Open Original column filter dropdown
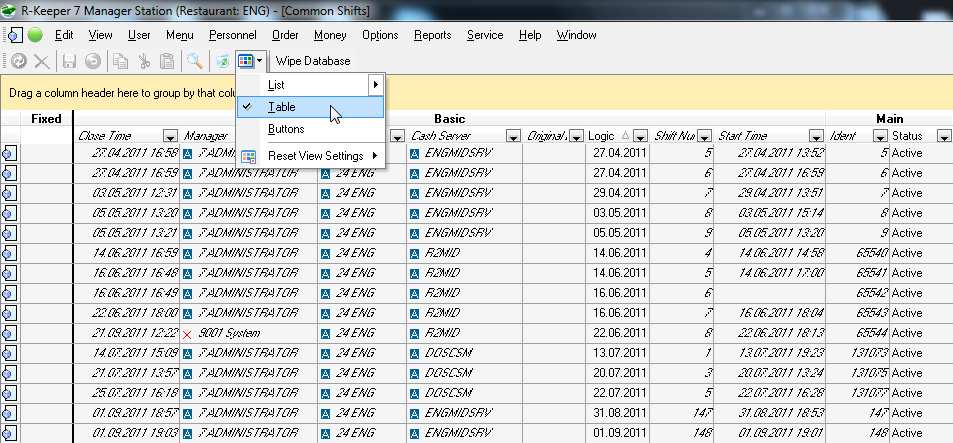 (577, 136)
